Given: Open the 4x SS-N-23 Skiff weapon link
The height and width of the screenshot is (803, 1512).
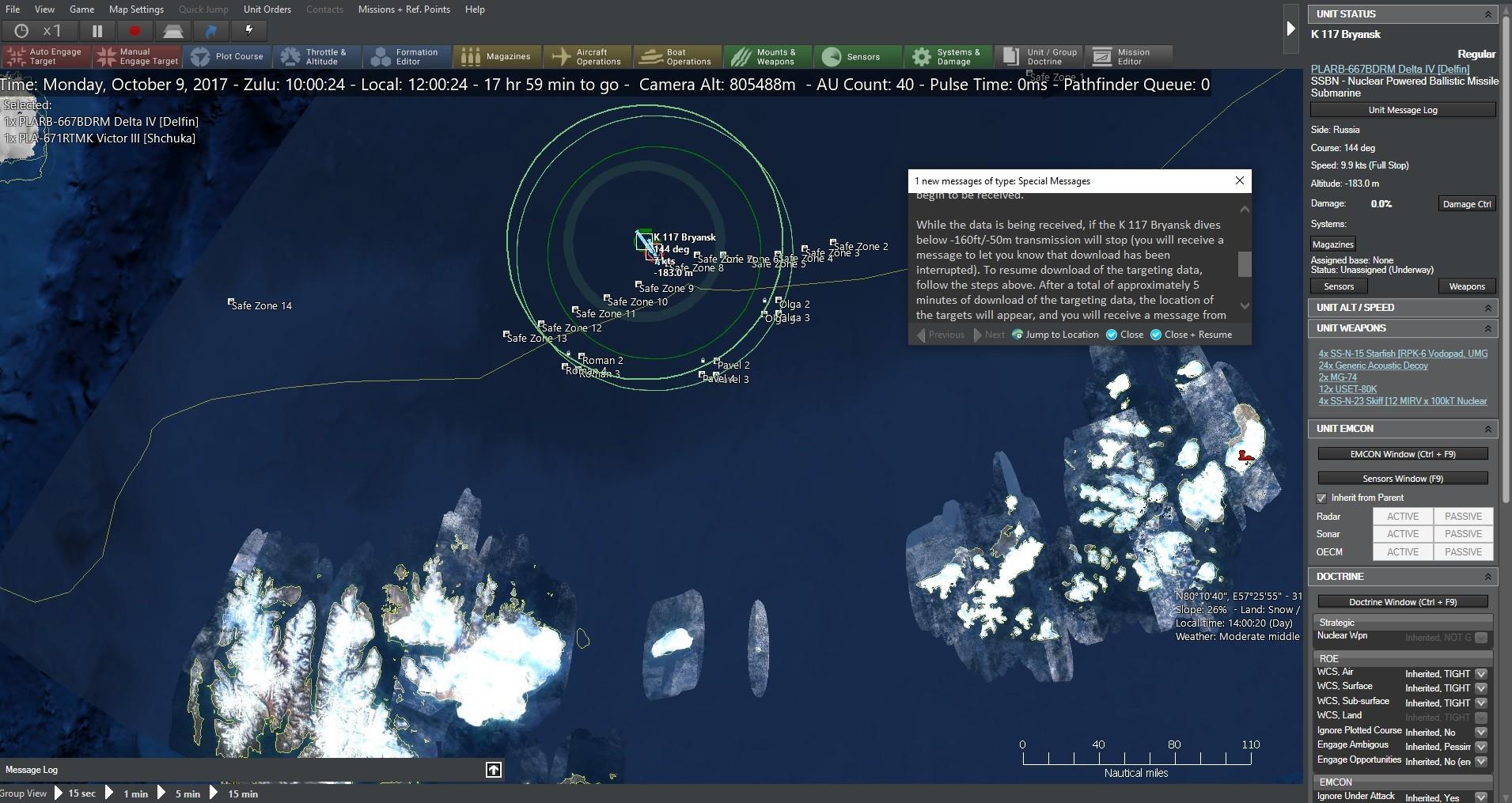Looking at the screenshot, I should click(x=1402, y=401).
